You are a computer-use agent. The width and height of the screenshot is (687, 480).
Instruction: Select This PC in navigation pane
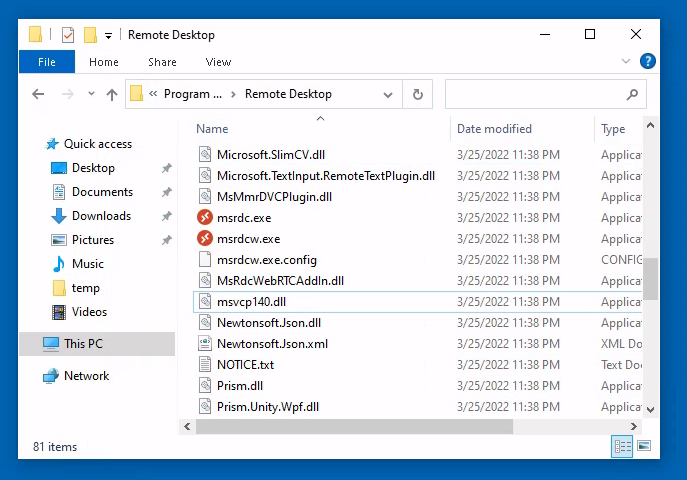(97, 344)
